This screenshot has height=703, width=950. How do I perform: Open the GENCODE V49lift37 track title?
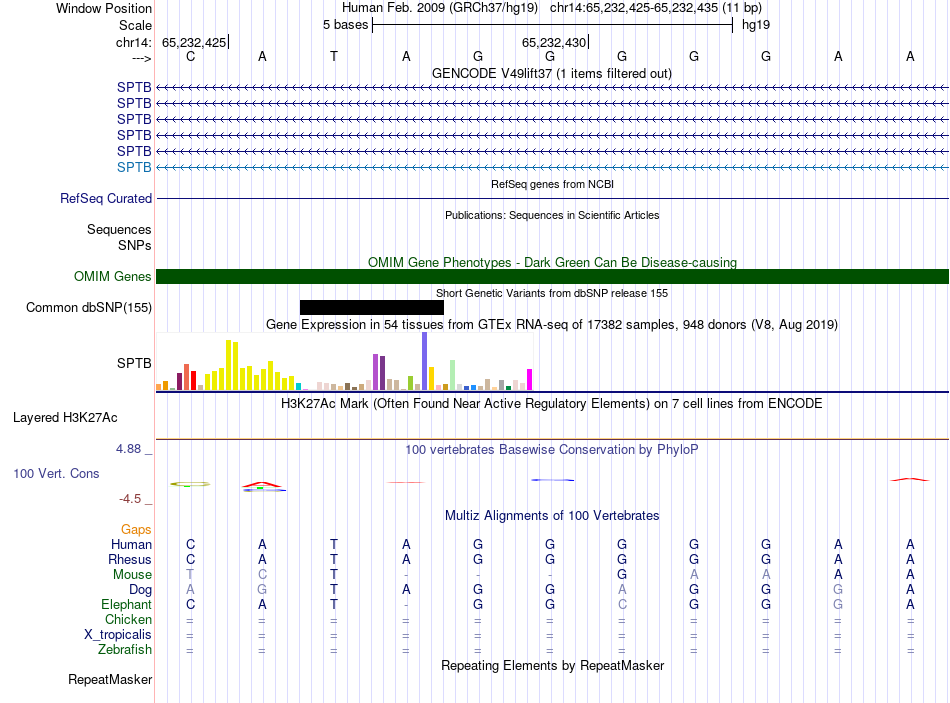[551, 73]
